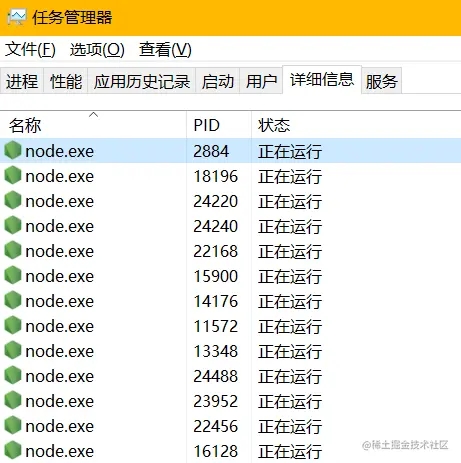Select the node.exe icon for PID 16128
Image resolution: width=461 pixels, height=463 pixels.
(x=13, y=450)
